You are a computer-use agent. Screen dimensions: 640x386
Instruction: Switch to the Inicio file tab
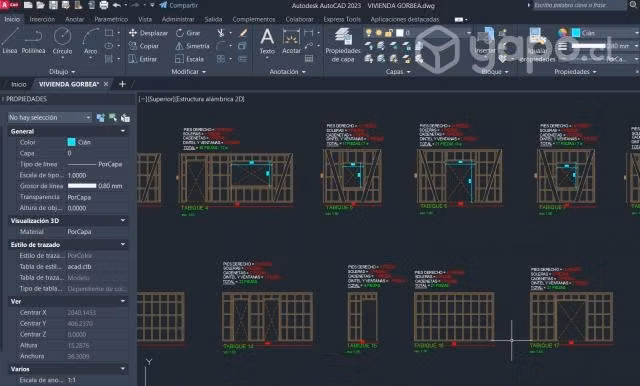18,84
